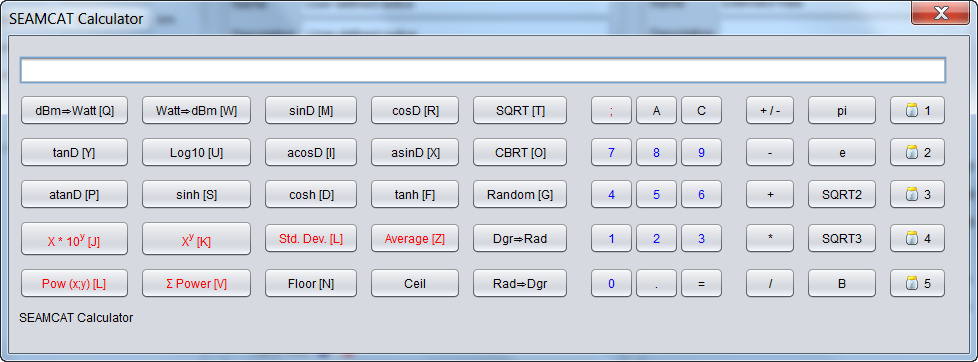Click the Pow (x;y) [L] button
978x362 pixels.
(x=74, y=283)
